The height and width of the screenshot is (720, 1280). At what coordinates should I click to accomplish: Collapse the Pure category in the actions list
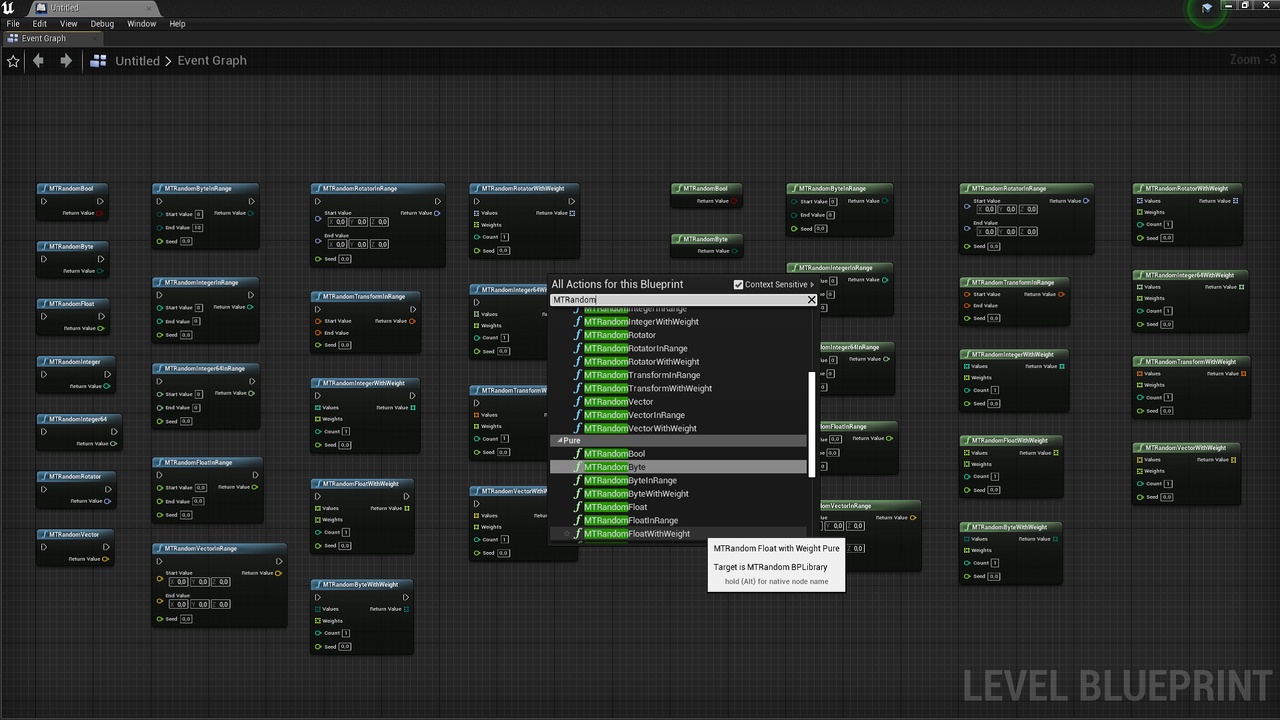coord(560,441)
